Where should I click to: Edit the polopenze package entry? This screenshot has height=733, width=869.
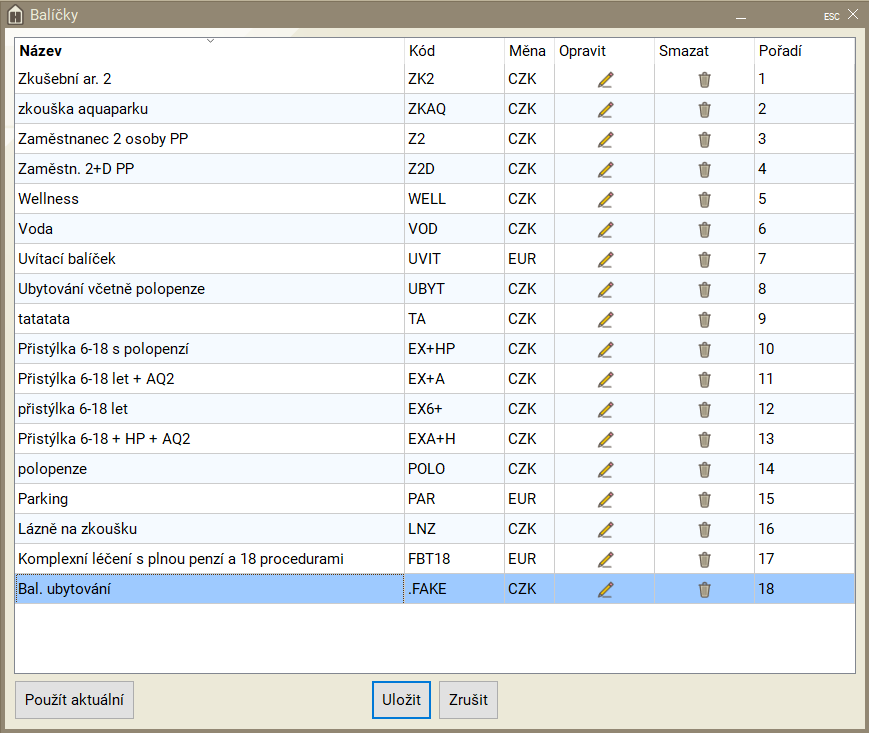(605, 469)
